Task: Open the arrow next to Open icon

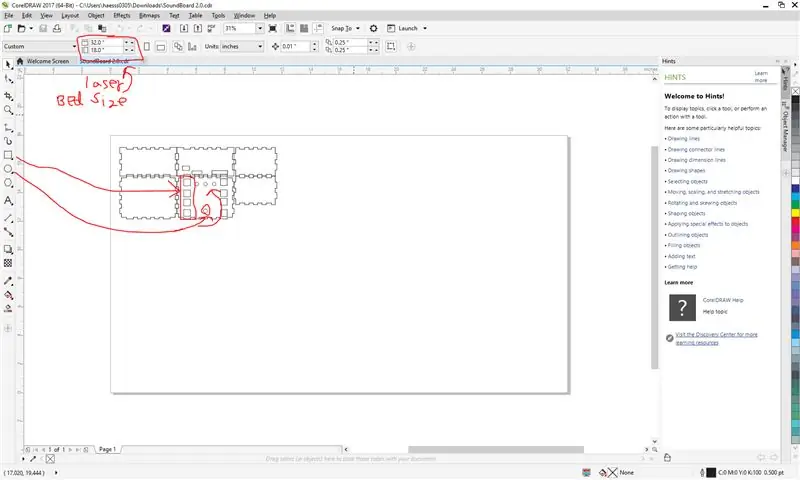Action: coord(31,29)
